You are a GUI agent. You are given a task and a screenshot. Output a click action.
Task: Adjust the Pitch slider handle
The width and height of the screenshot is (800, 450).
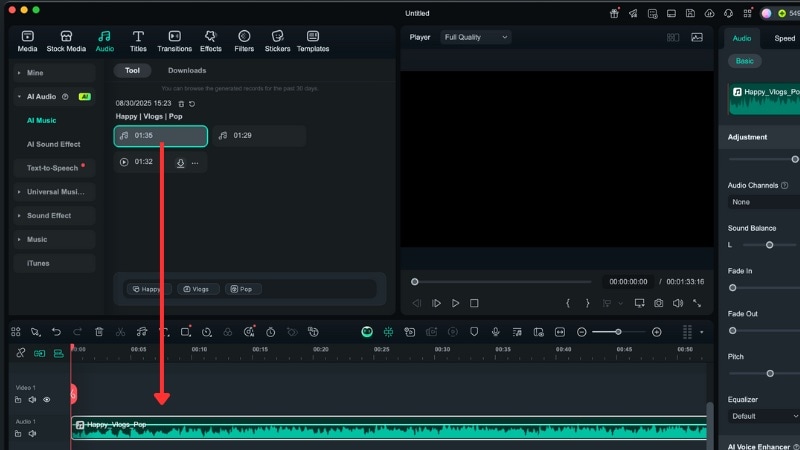(770, 373)
